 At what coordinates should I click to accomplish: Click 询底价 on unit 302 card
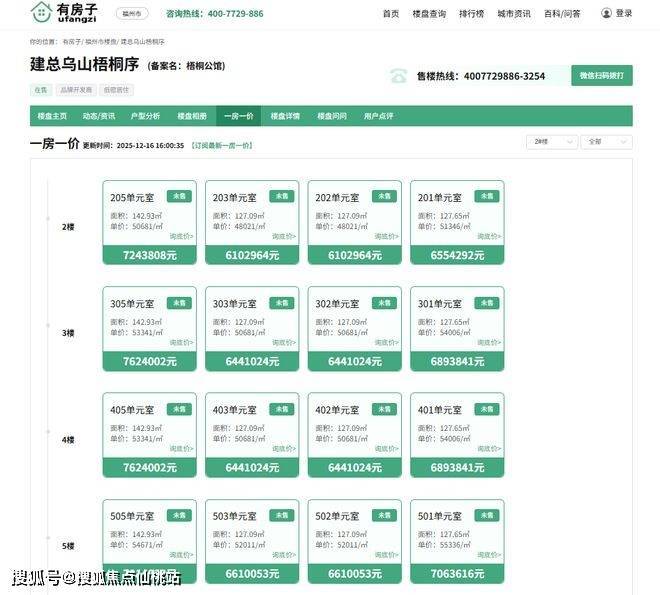point(387,343)
